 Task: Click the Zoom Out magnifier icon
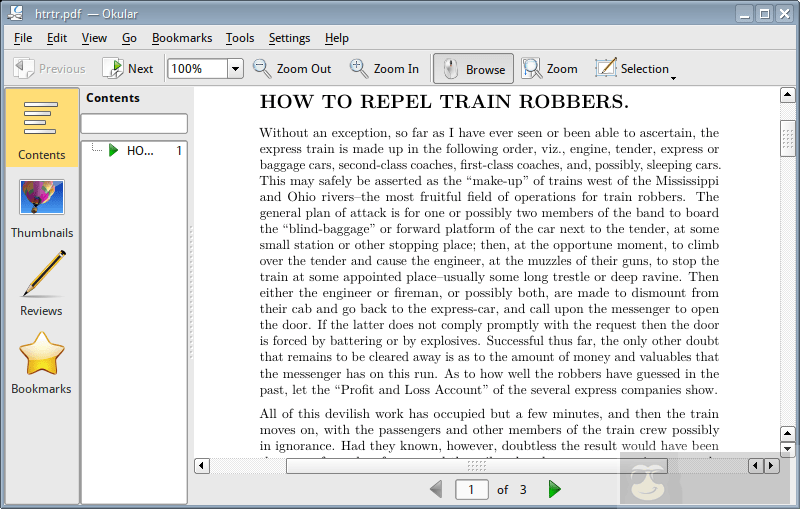262,69
